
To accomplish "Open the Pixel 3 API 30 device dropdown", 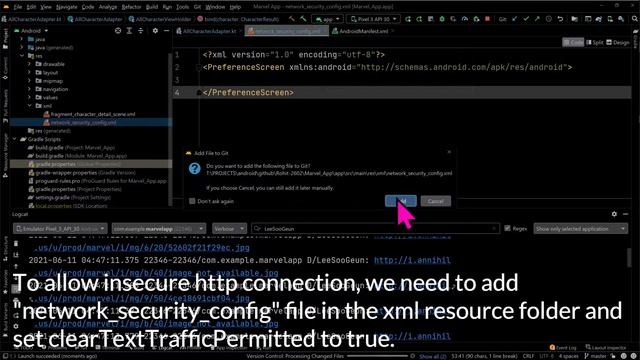I will pyautogui.click(x=373, y=19).
